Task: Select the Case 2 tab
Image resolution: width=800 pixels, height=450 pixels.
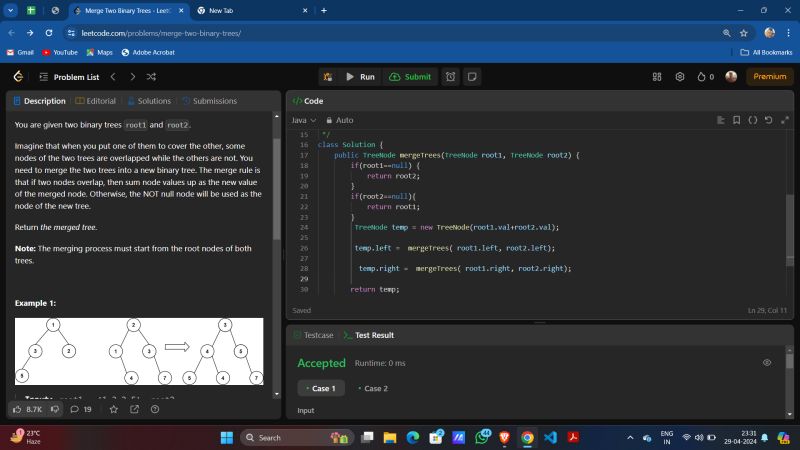Action: point(374,388)
